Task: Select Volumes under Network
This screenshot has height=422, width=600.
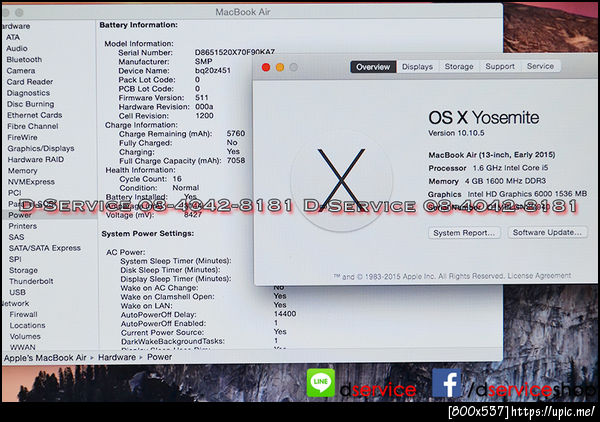Action: click(x=25, y=337)
